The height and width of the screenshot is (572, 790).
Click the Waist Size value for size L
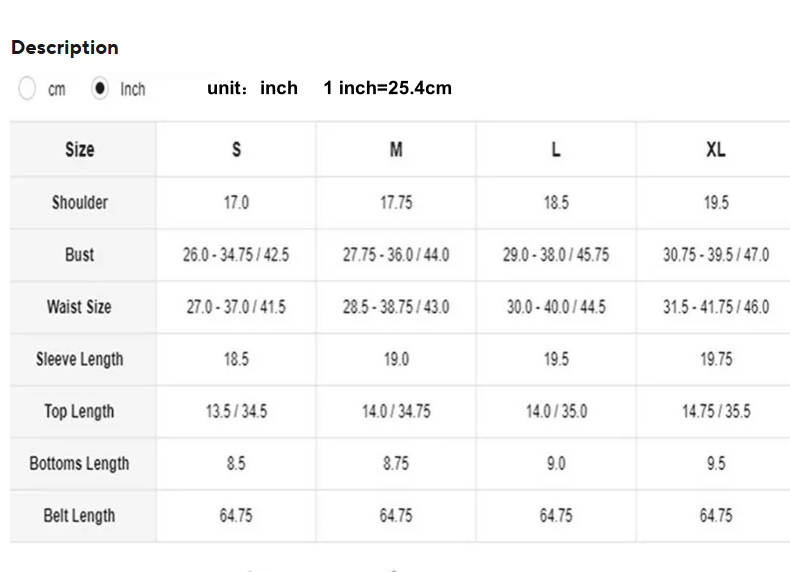click(556, 307)
